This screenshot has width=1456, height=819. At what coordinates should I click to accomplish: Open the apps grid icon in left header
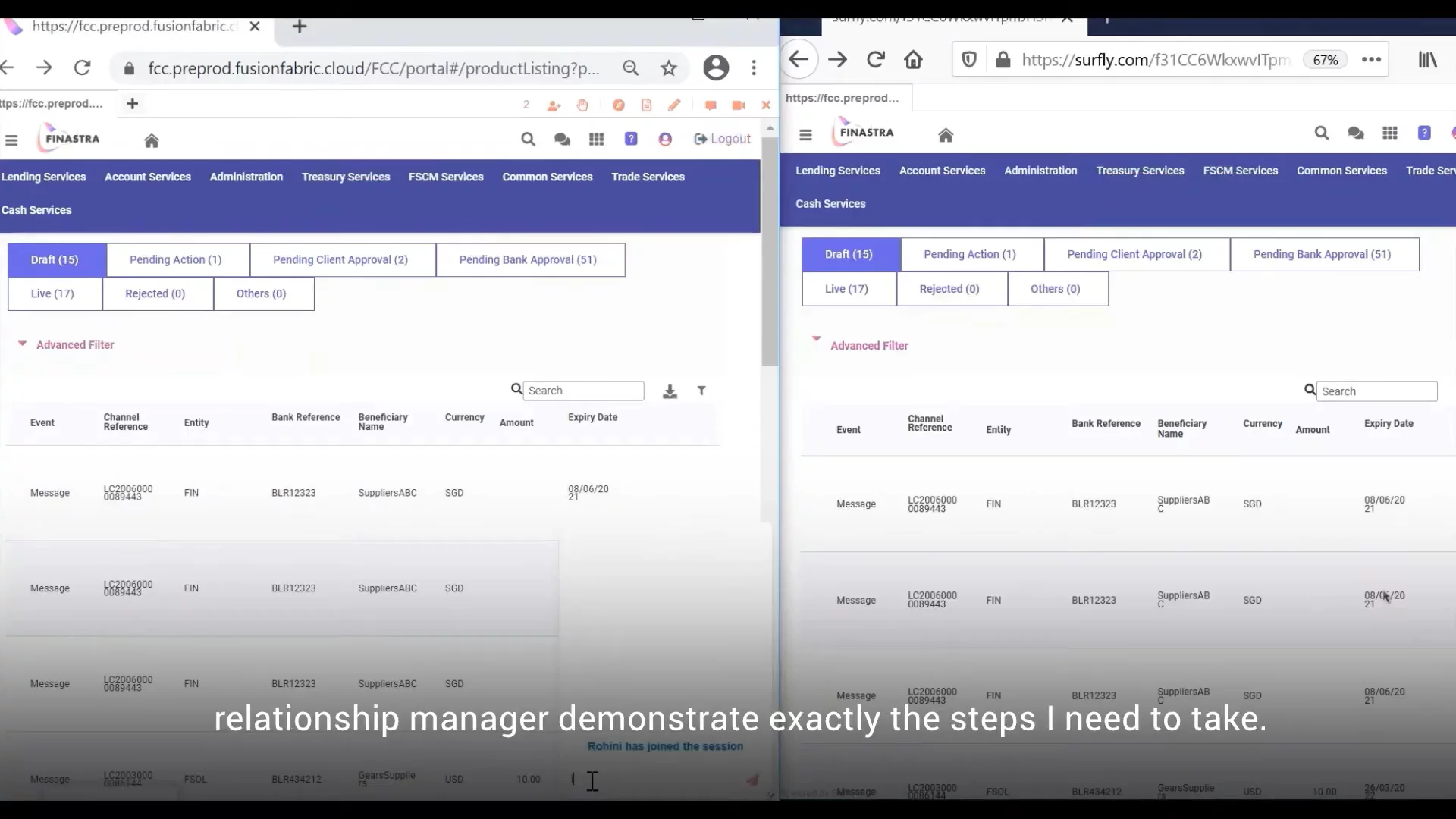pyautogui.click(x=597, y=139)
